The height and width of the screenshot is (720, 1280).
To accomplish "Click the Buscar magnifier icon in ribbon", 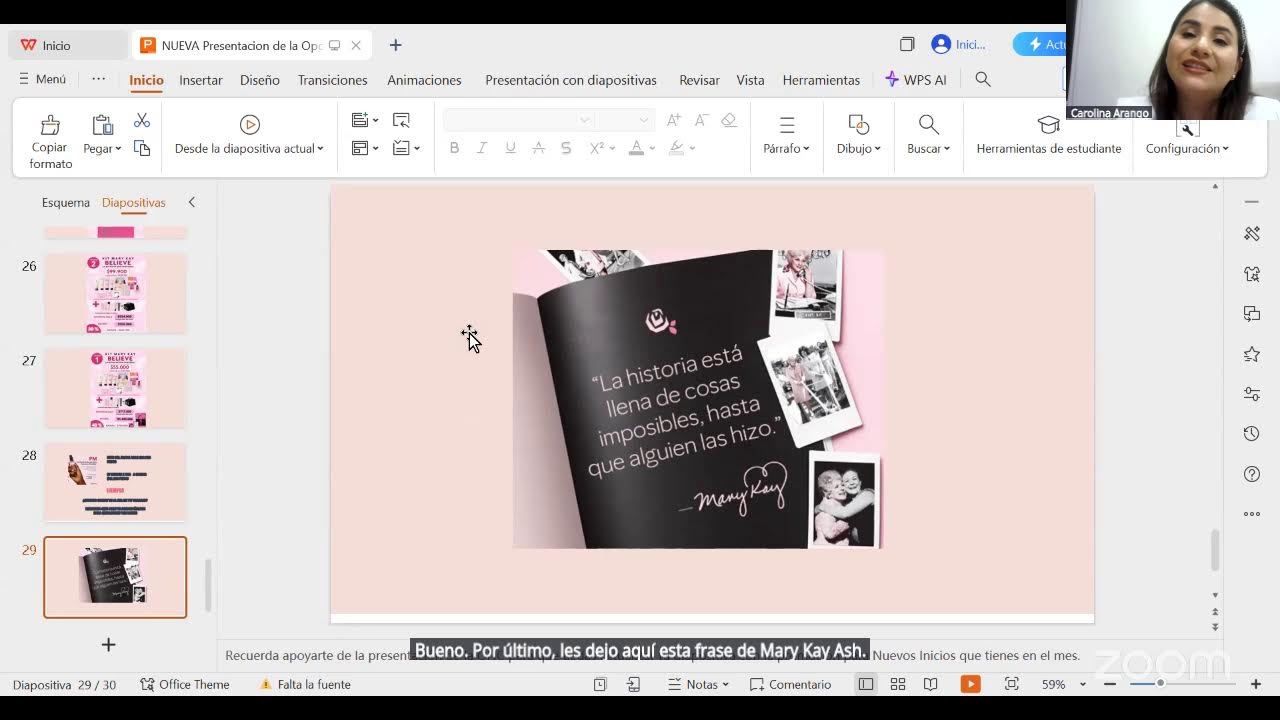I will (929, 124).
